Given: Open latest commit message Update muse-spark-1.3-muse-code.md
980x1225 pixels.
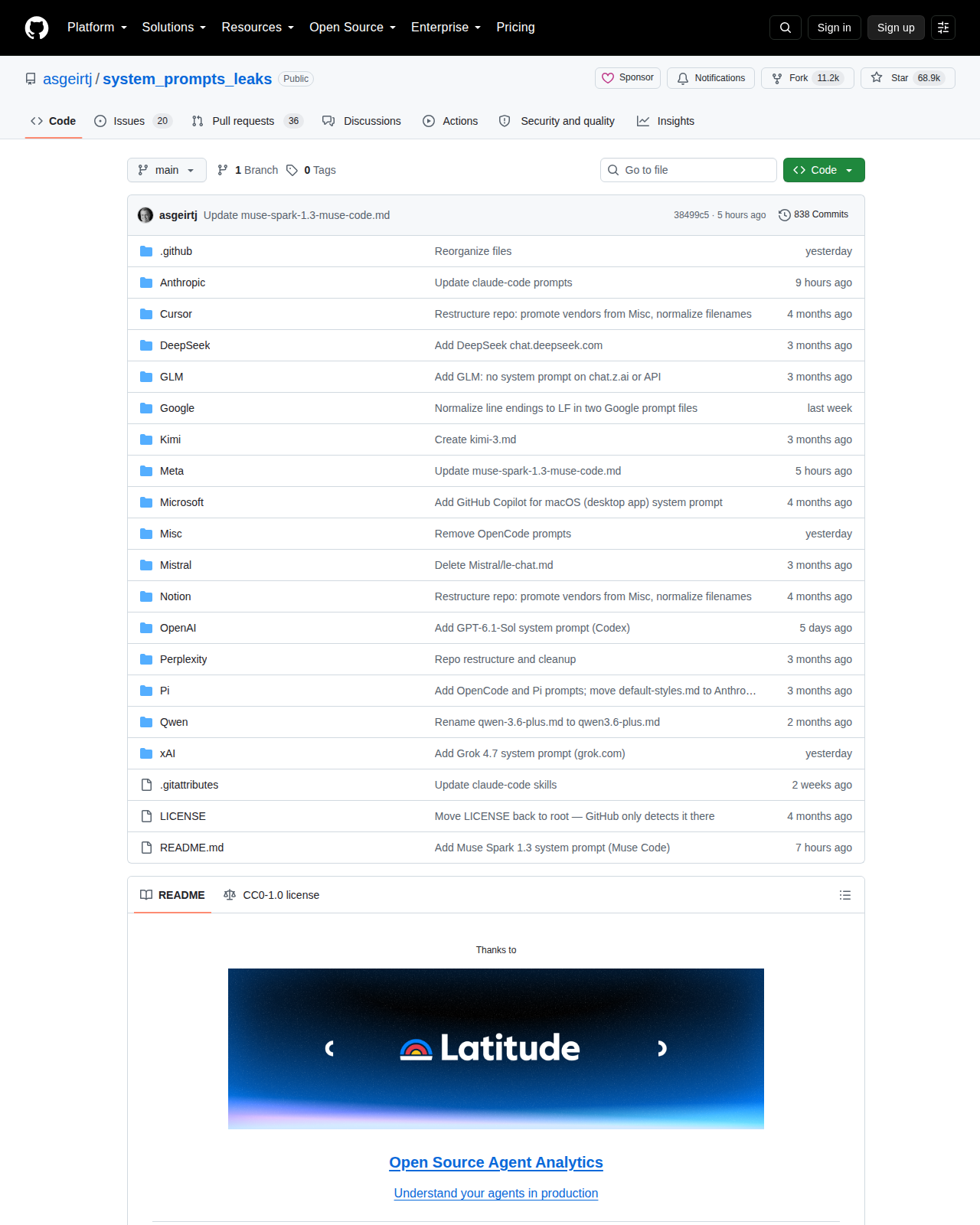Looking at the screenshot, I should click(x=296, y=215).
